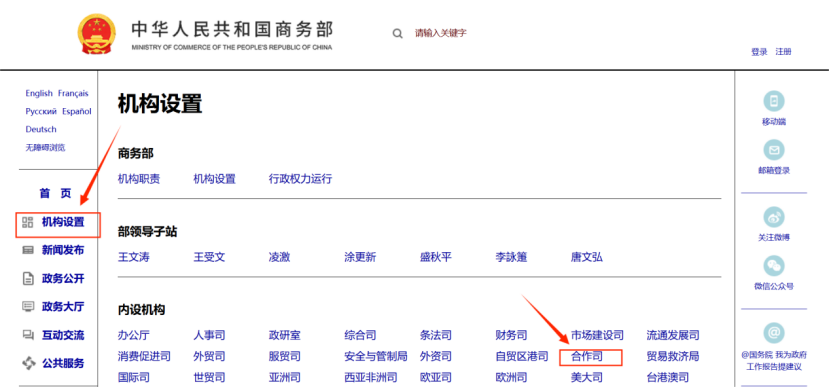Click the 新闻发布 sidebar icon

click(28, 250)
